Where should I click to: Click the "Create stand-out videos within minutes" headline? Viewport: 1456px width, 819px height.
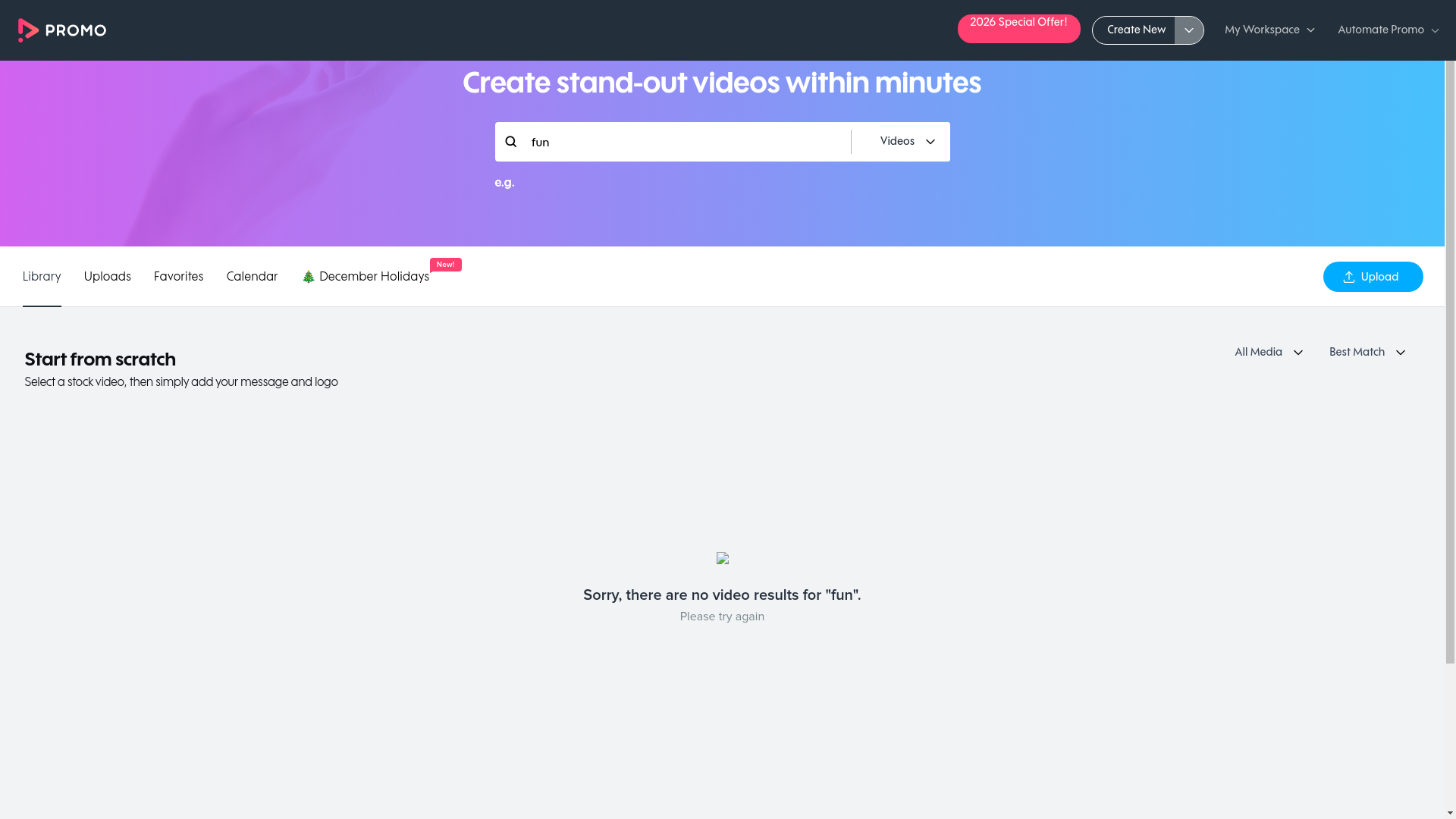(722, 83)
